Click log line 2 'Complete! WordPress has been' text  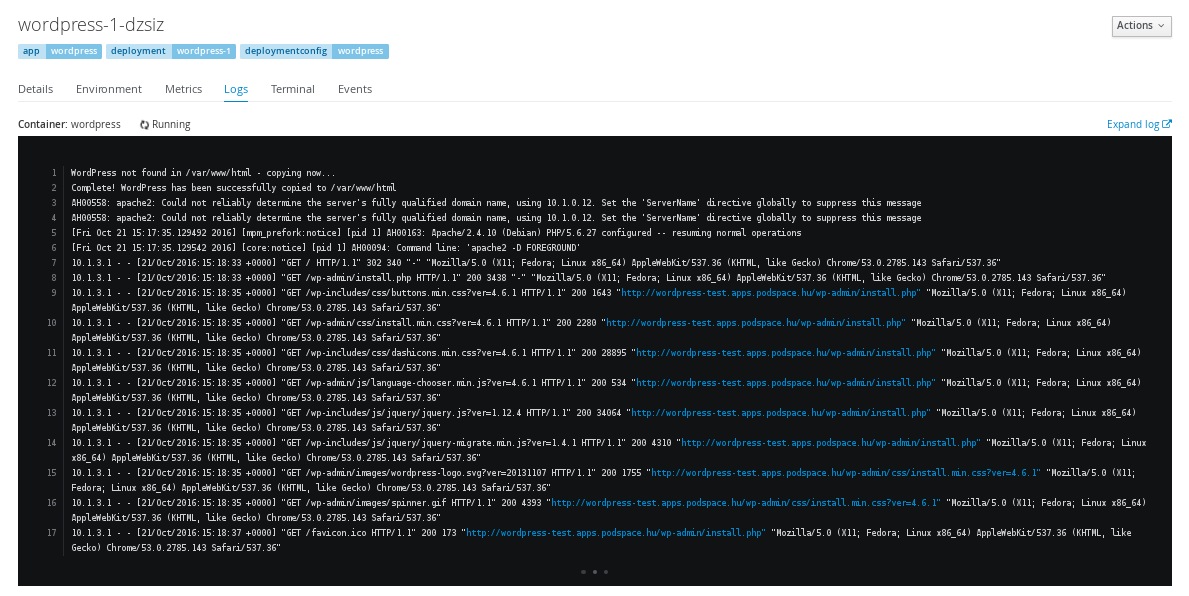(234, 188)
